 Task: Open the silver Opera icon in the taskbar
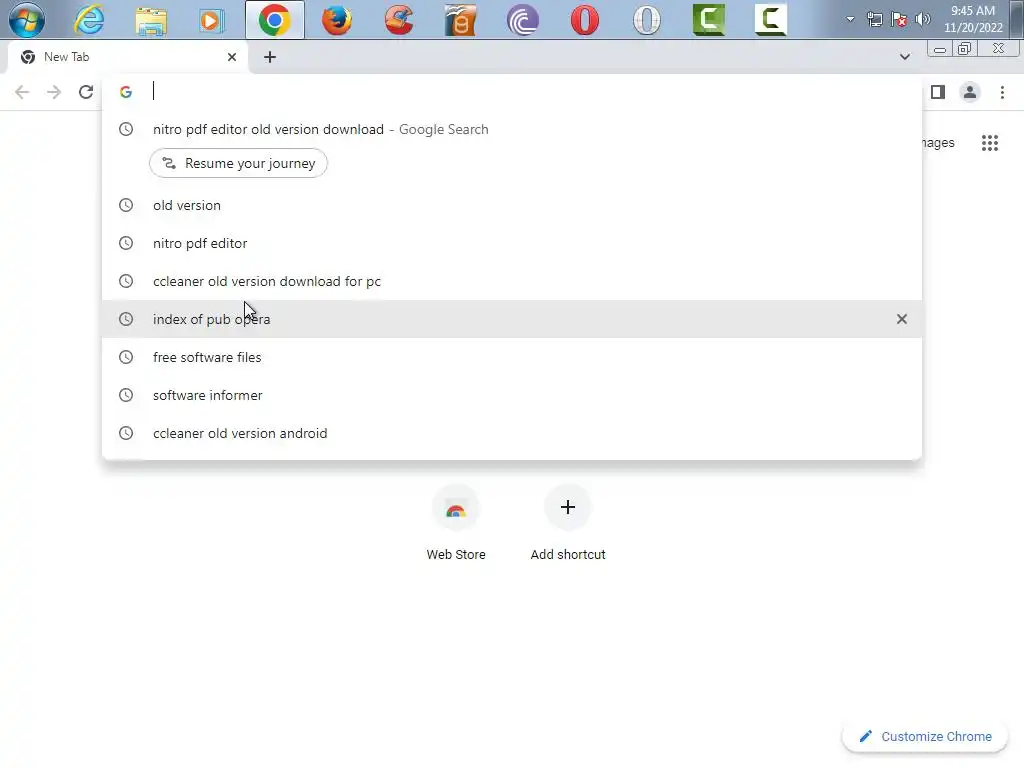coord(647,20)
